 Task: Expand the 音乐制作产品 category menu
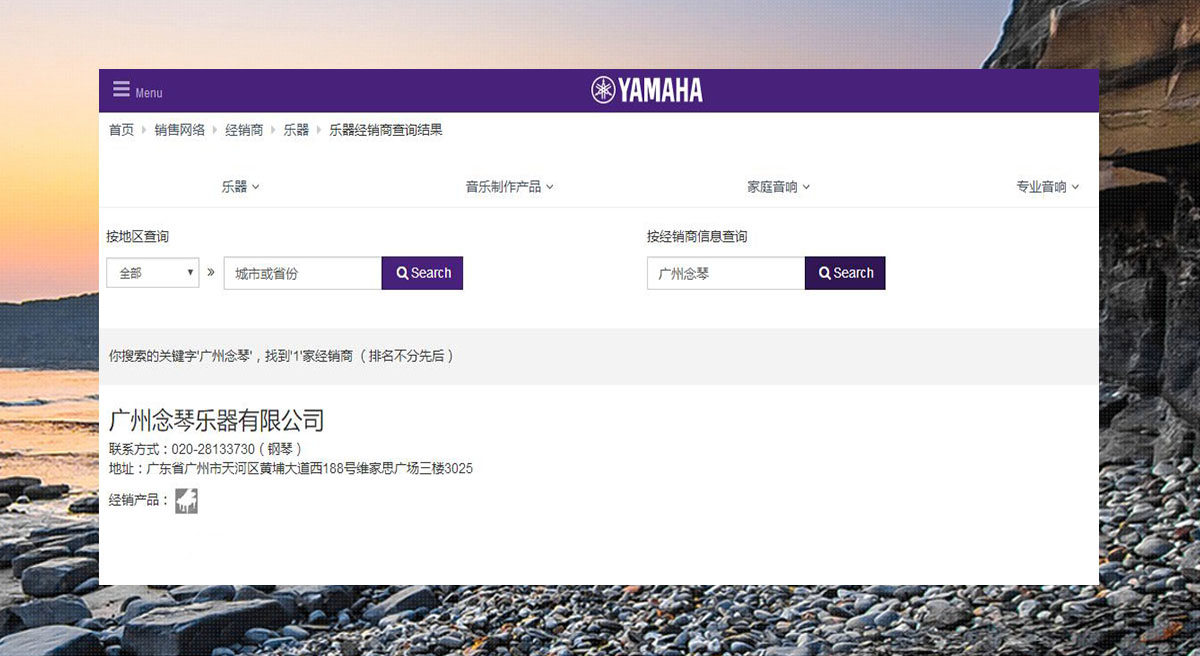tap(509, 187)
